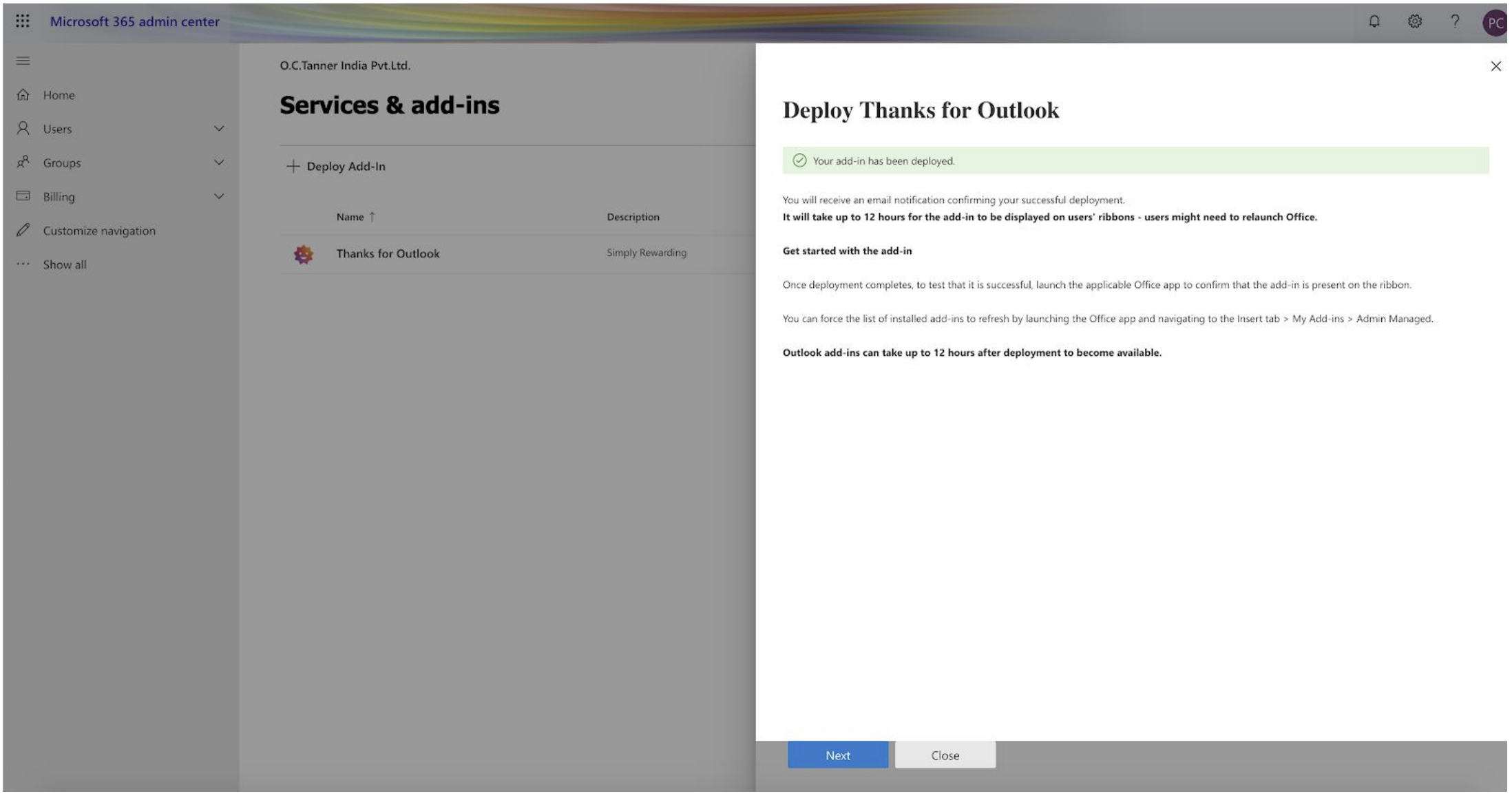Click the Thanks for Outlook add-in icon
This screenshot has width=1512, height=796.
click(304, 254)
